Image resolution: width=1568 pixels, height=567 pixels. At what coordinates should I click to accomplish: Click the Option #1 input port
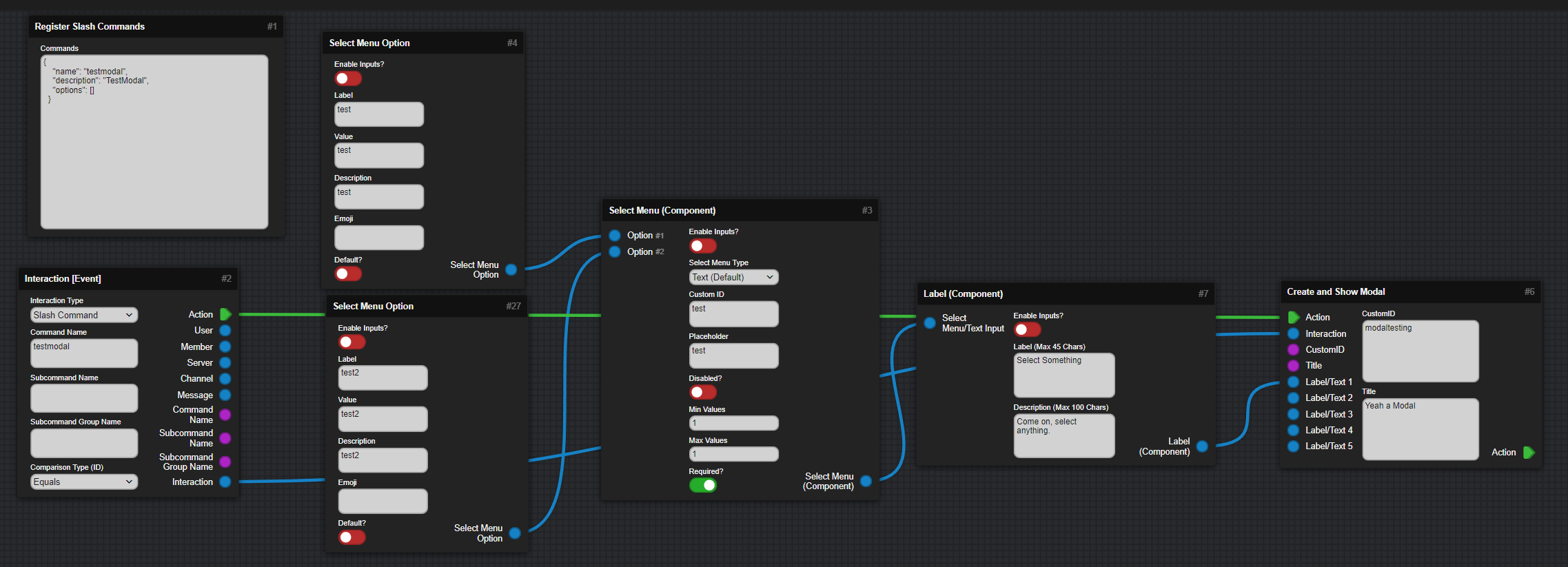pos(615,236)
